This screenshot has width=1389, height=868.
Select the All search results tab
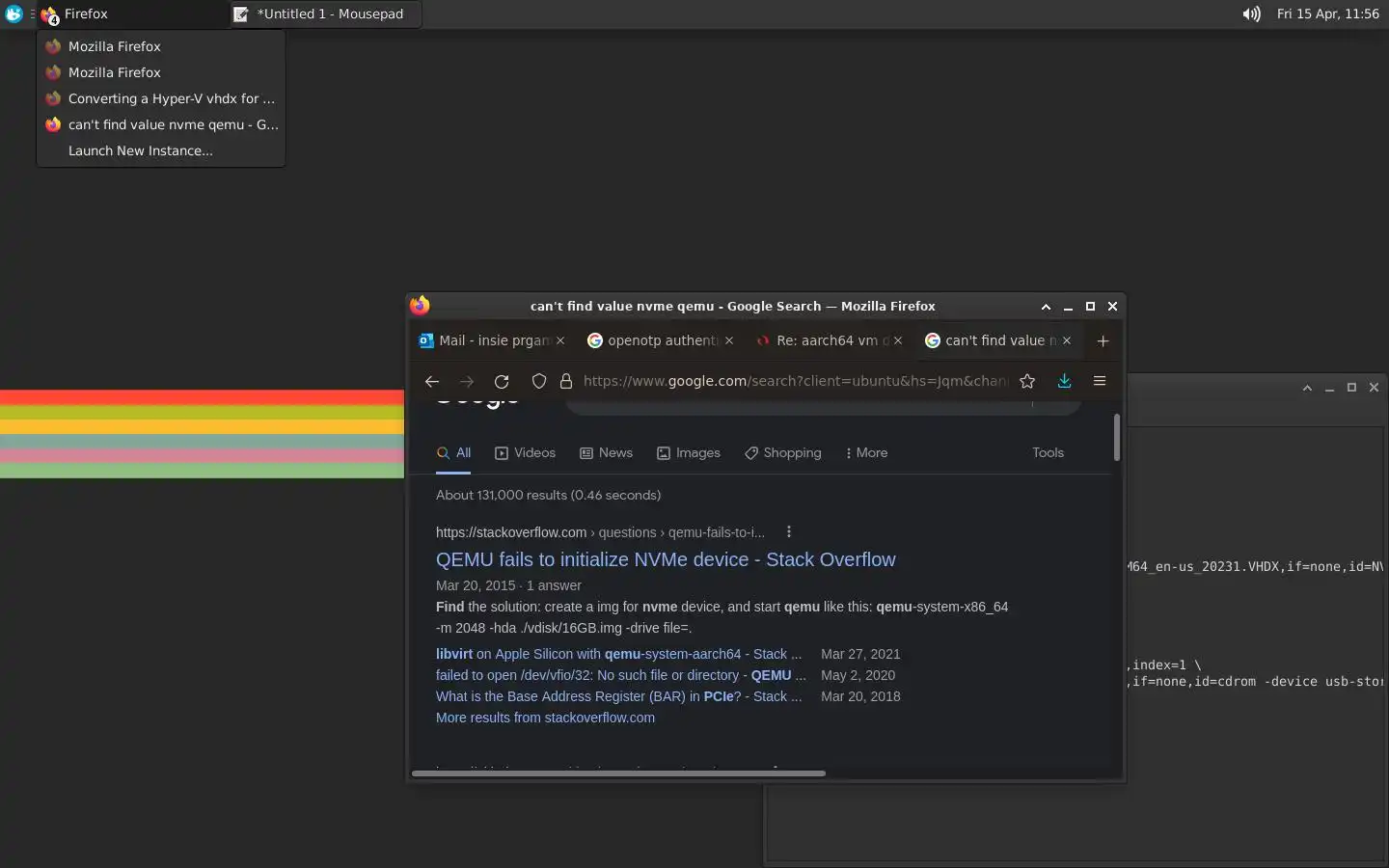(453, 452)
